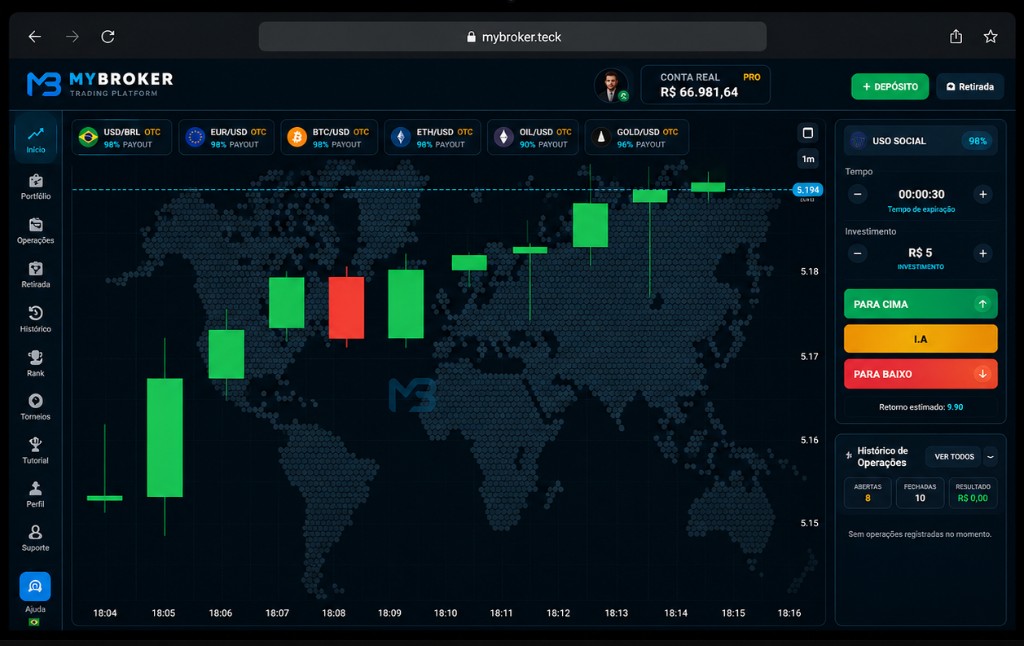Open the 1m timeframe selector
1024x646 pixels.
[808, 159]
